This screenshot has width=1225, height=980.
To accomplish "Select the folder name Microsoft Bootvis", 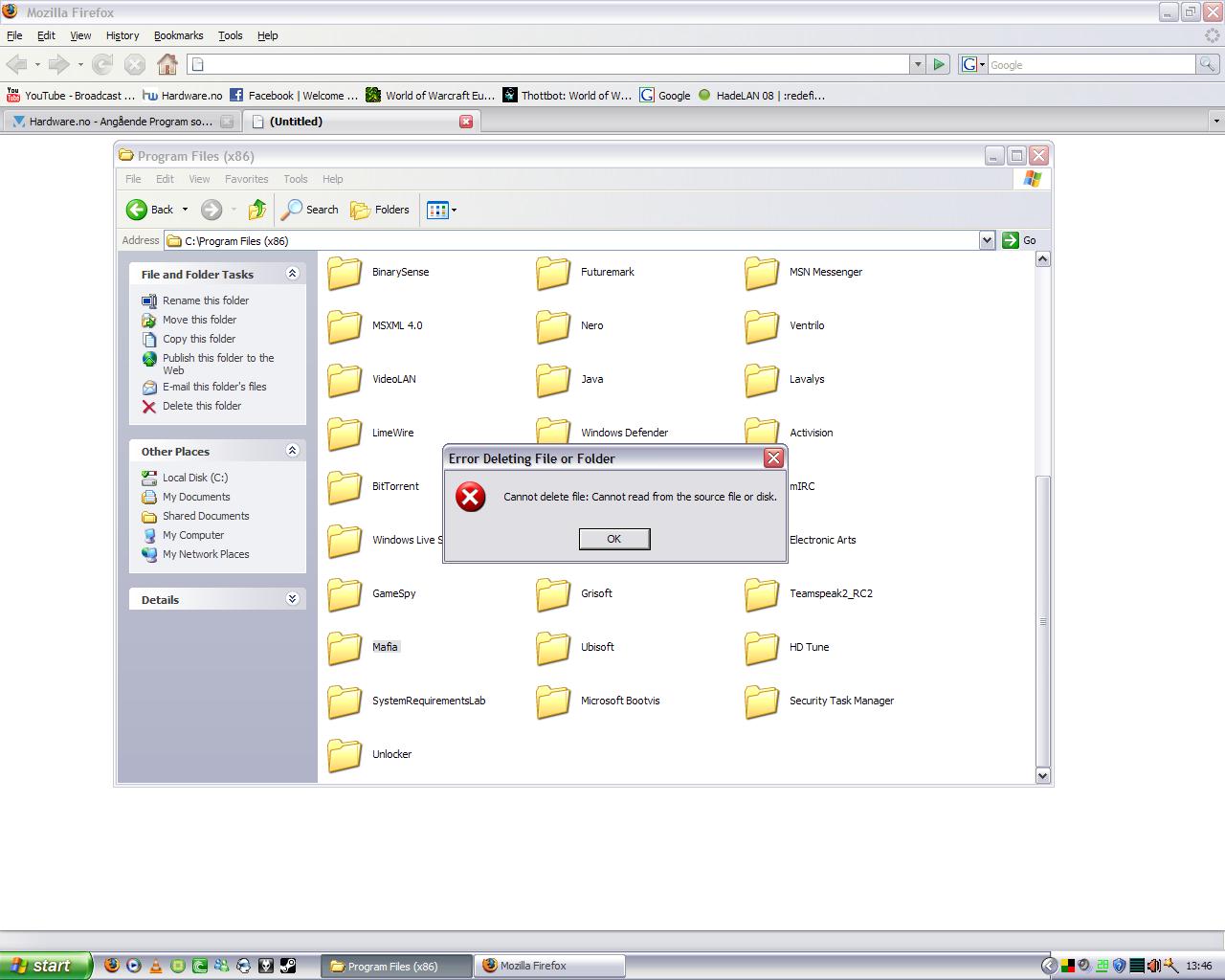I will point(620,701).
